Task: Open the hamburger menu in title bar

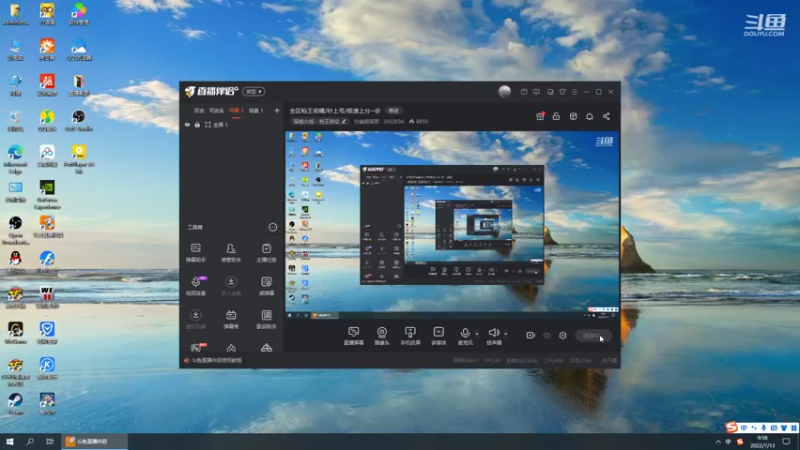Action: pos(574,92)
